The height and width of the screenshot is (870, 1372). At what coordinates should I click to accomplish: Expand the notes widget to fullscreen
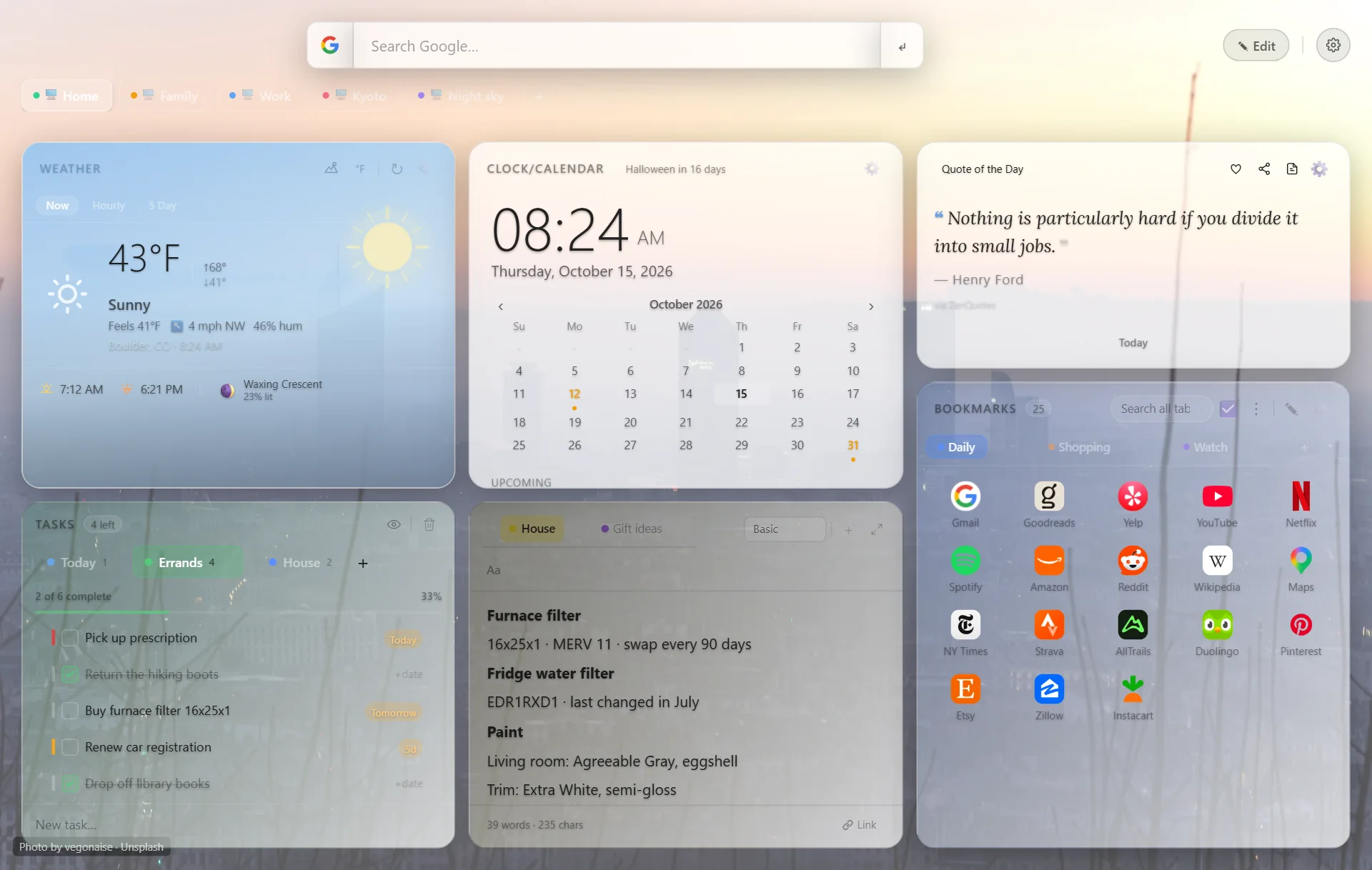(x=877, y=529)
